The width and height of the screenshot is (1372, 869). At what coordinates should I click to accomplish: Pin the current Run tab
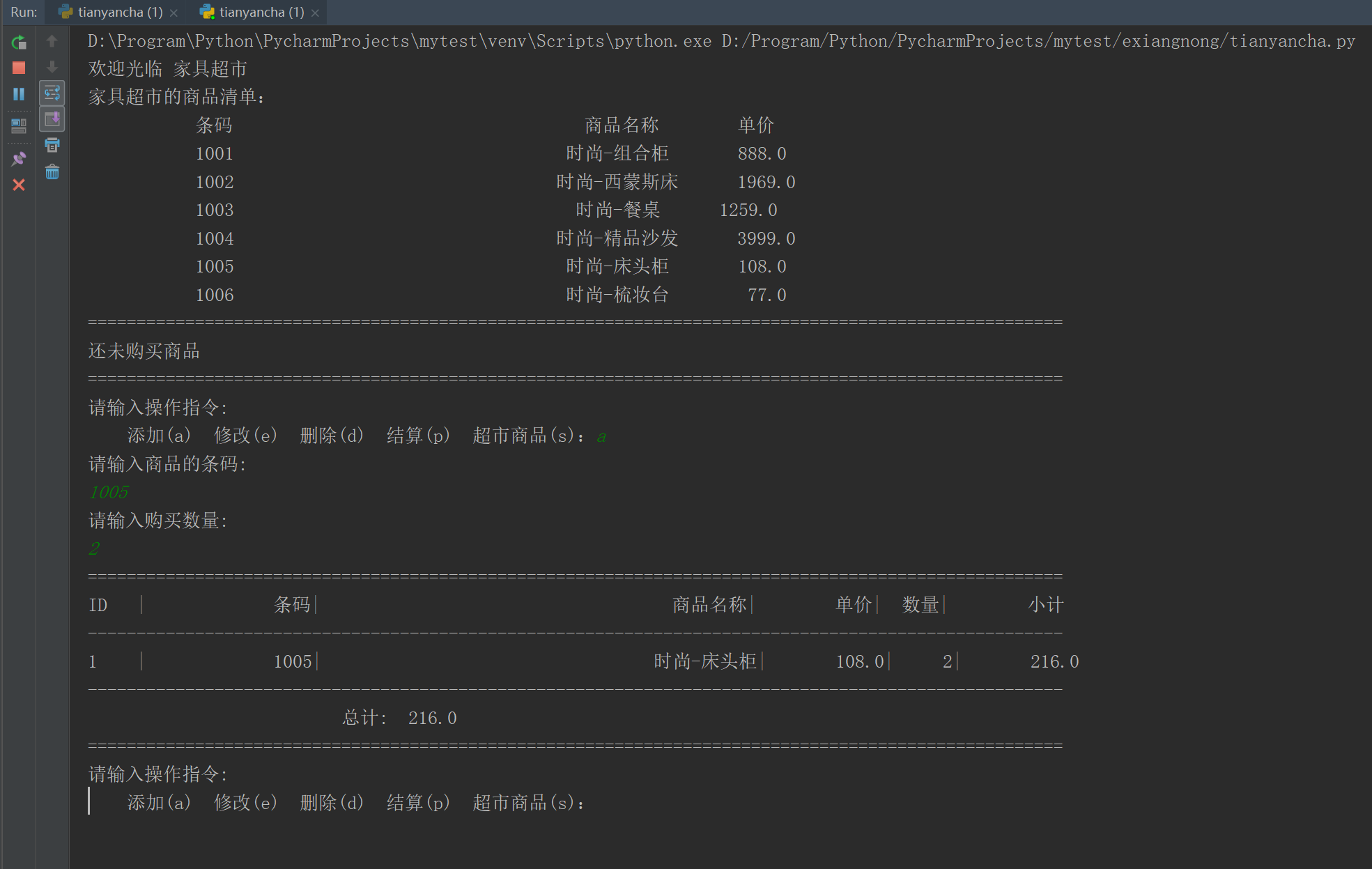click(x=19, y=159)
